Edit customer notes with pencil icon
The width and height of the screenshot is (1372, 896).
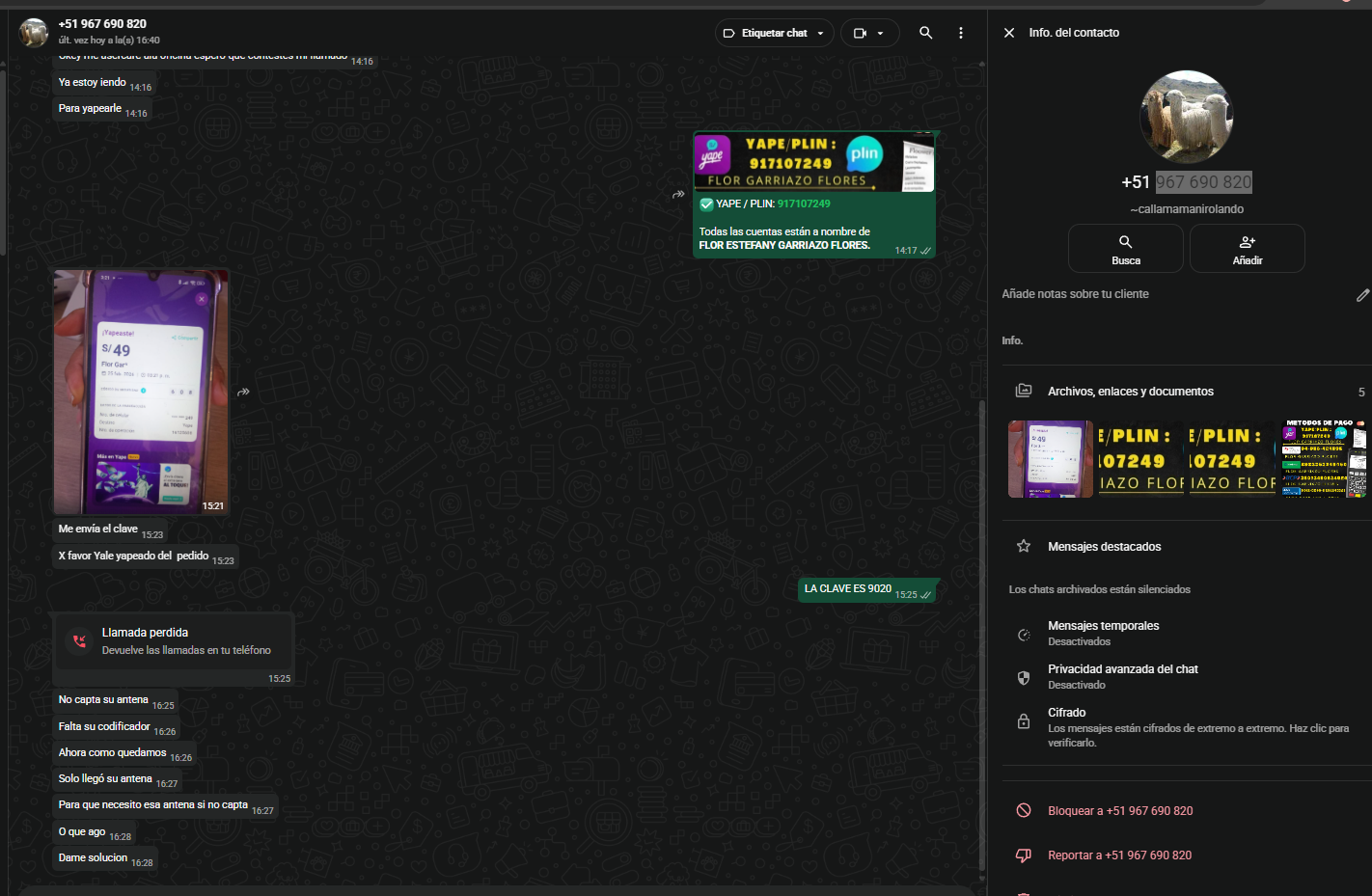(1361, 295)
